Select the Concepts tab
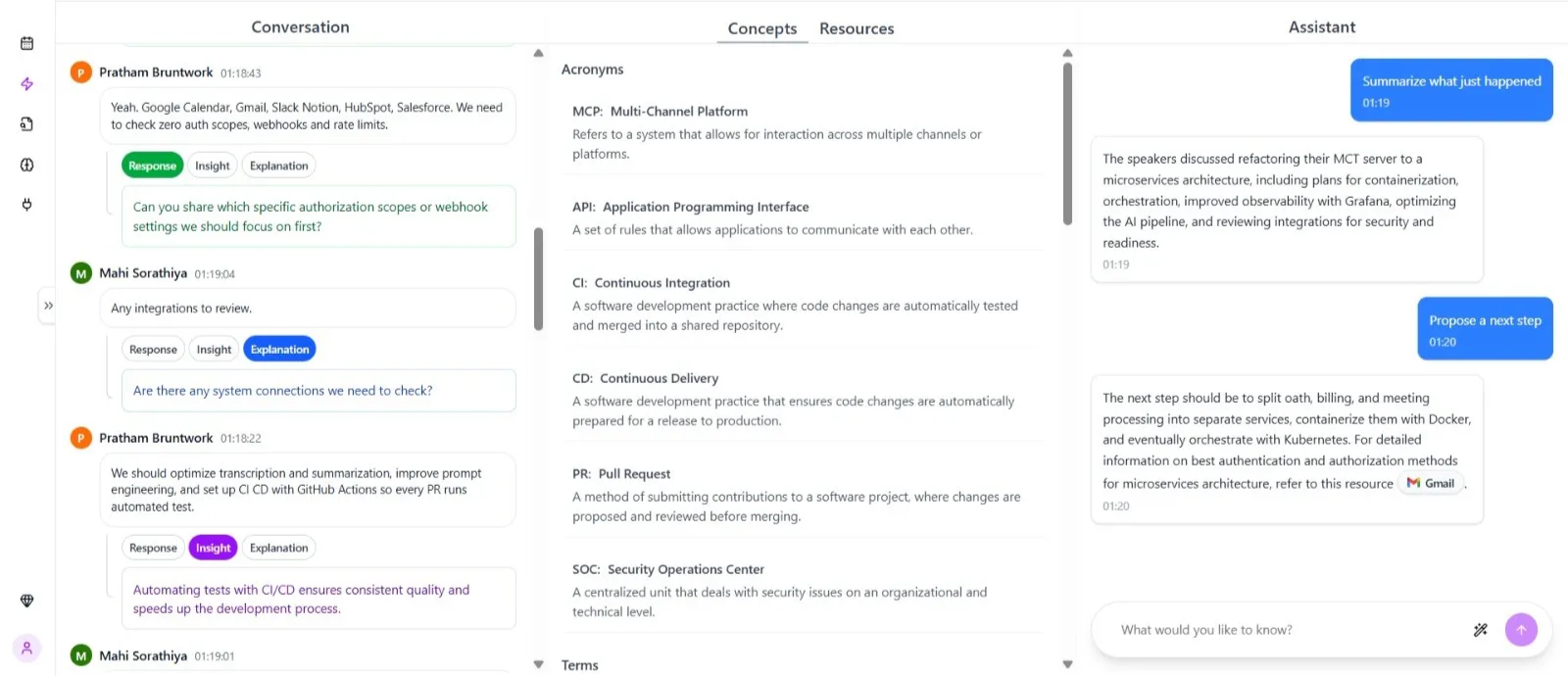The image size is (1568, 676). [761, 28]
